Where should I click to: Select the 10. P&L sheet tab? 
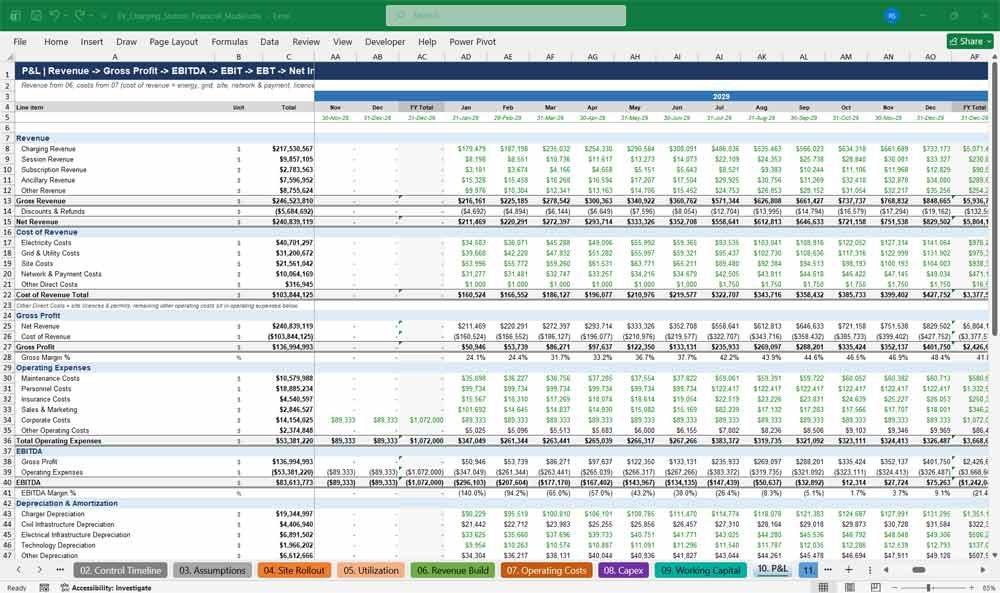click(772, 569)
